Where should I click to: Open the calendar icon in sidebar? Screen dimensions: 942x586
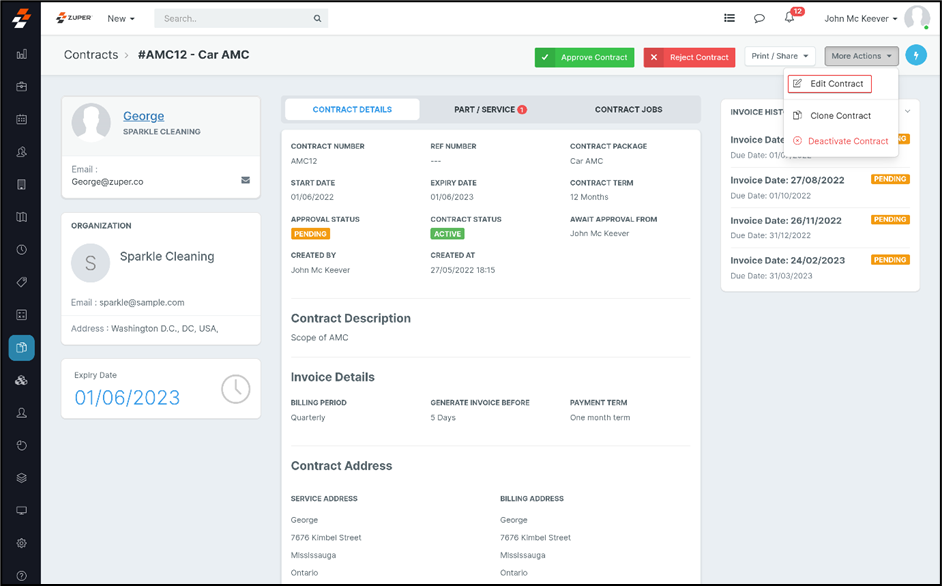(21, 119)
